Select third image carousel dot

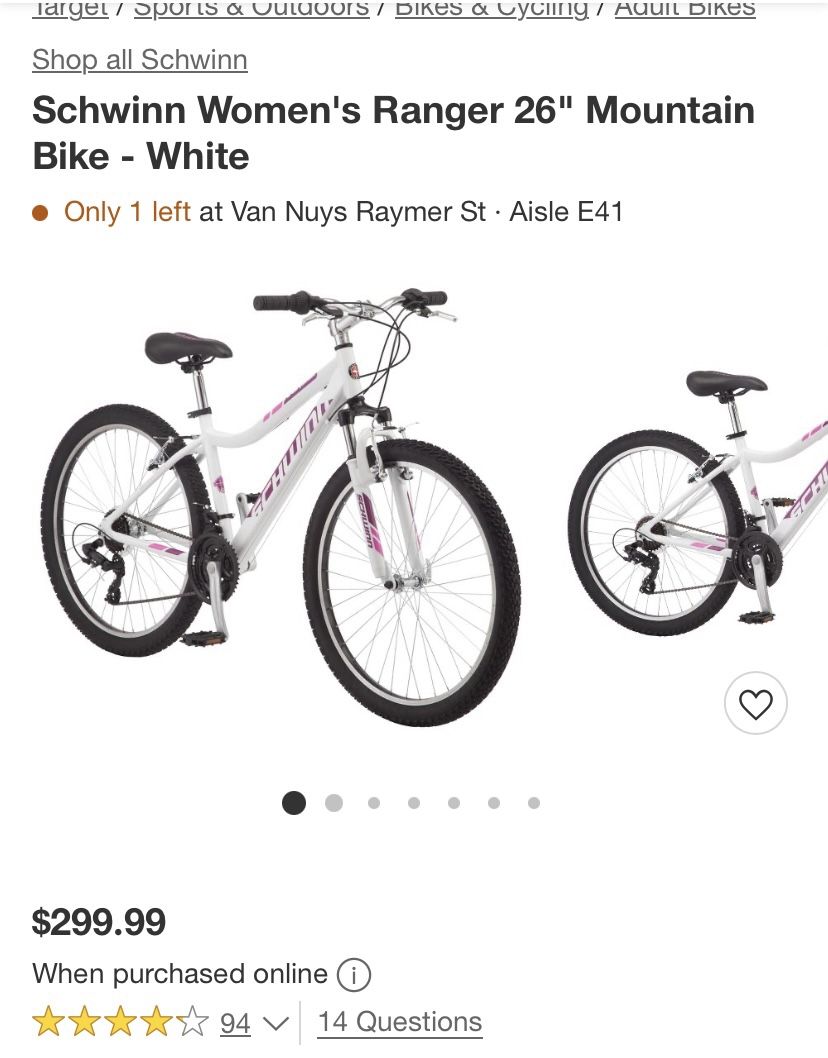click(374, 803)
